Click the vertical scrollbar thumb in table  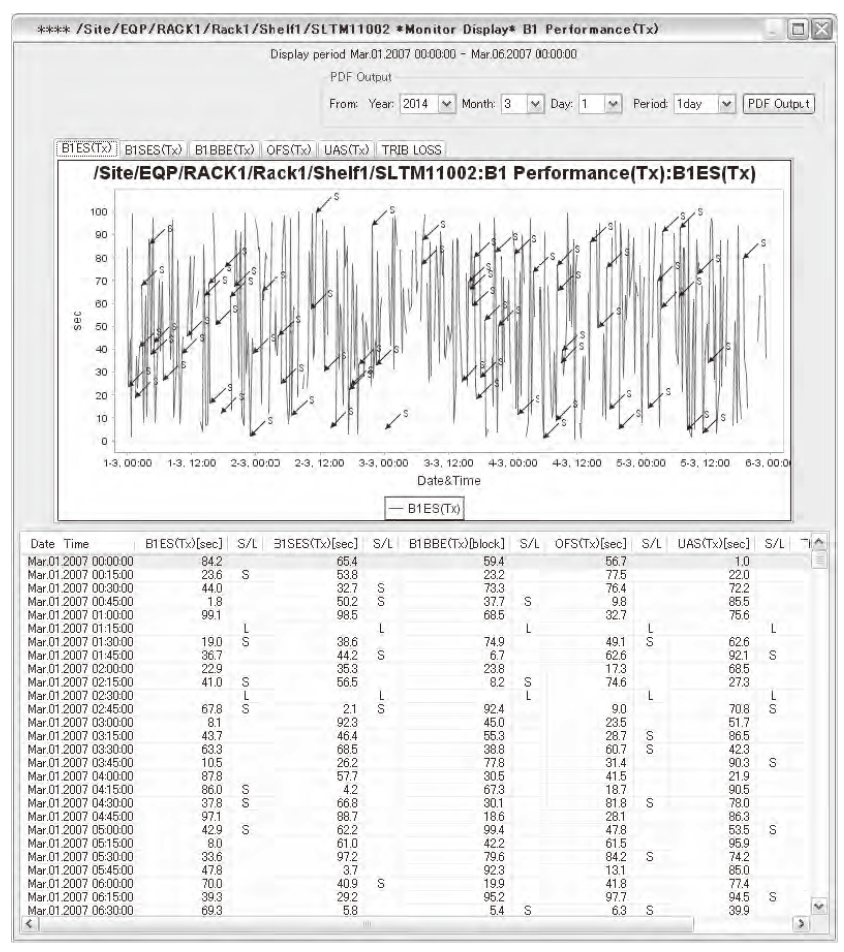pos(819,559)
